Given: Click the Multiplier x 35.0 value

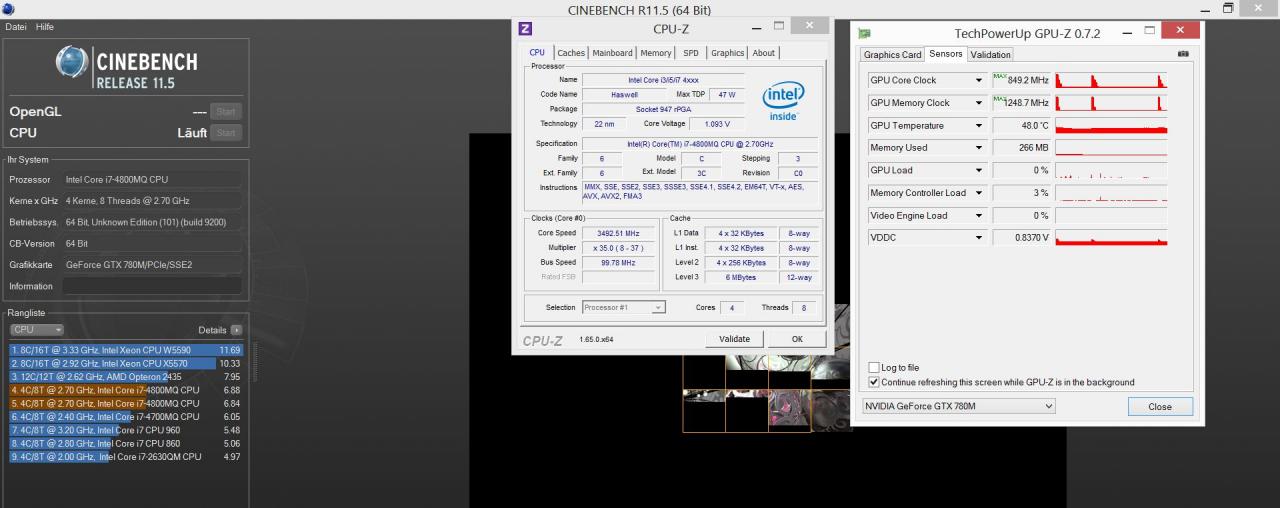Looking at the screenshot, I should [x=618, y=248].
